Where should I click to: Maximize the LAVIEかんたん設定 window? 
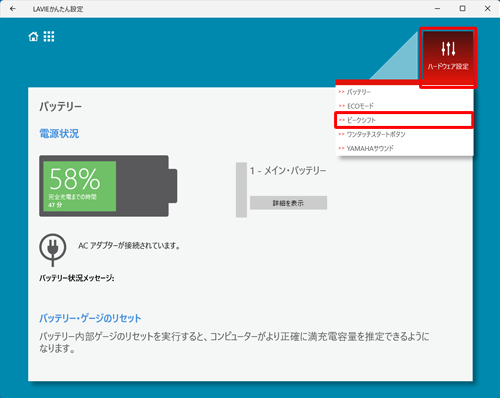pyautogui.click(x=463, y=9)
